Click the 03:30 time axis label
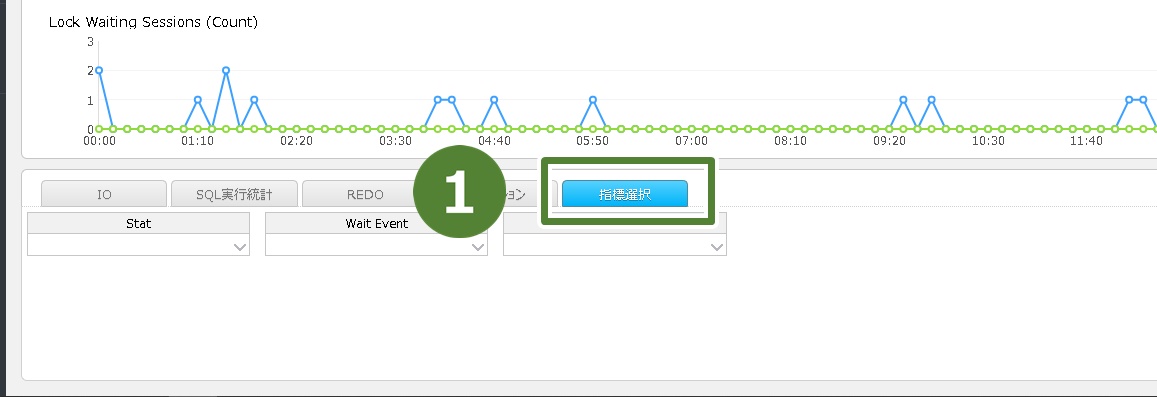 coord(396,140)
